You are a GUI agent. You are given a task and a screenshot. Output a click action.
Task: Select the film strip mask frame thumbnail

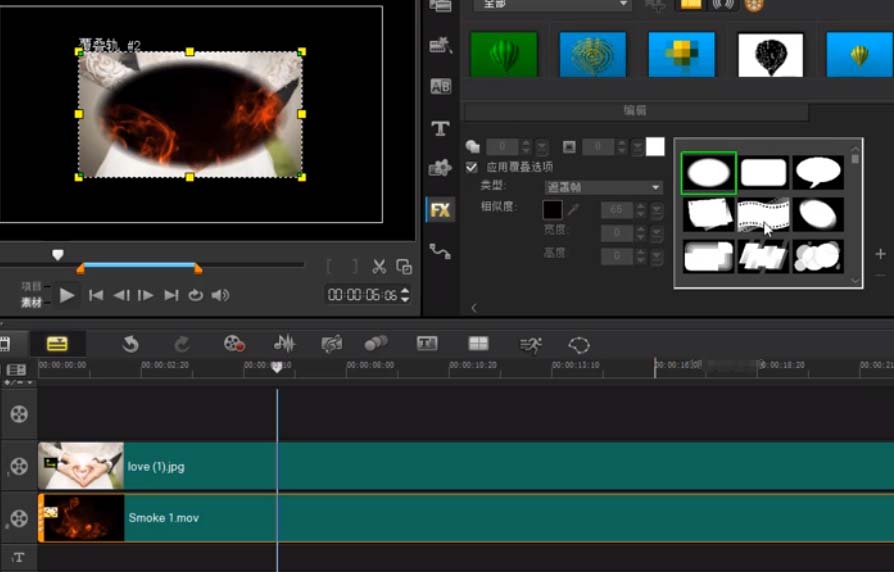pos(763,214)
